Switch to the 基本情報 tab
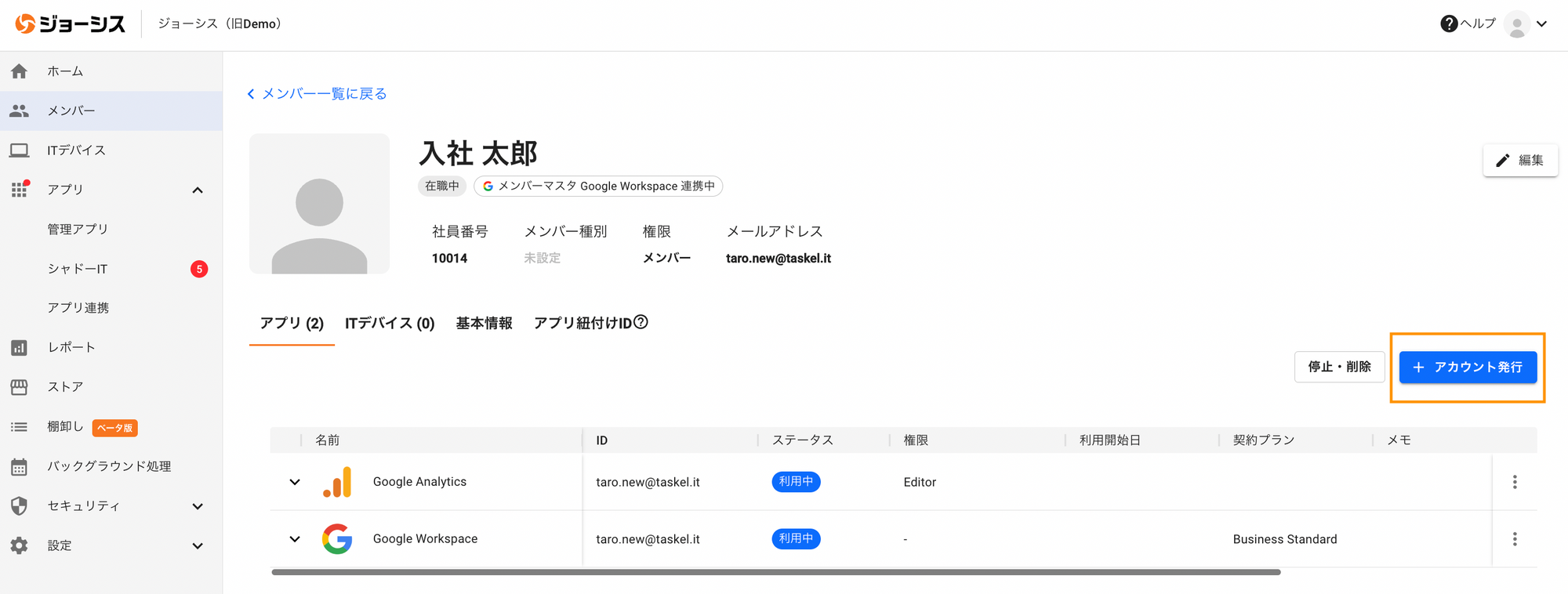Viewport: 1568px width, 594px height. (484, 324)
